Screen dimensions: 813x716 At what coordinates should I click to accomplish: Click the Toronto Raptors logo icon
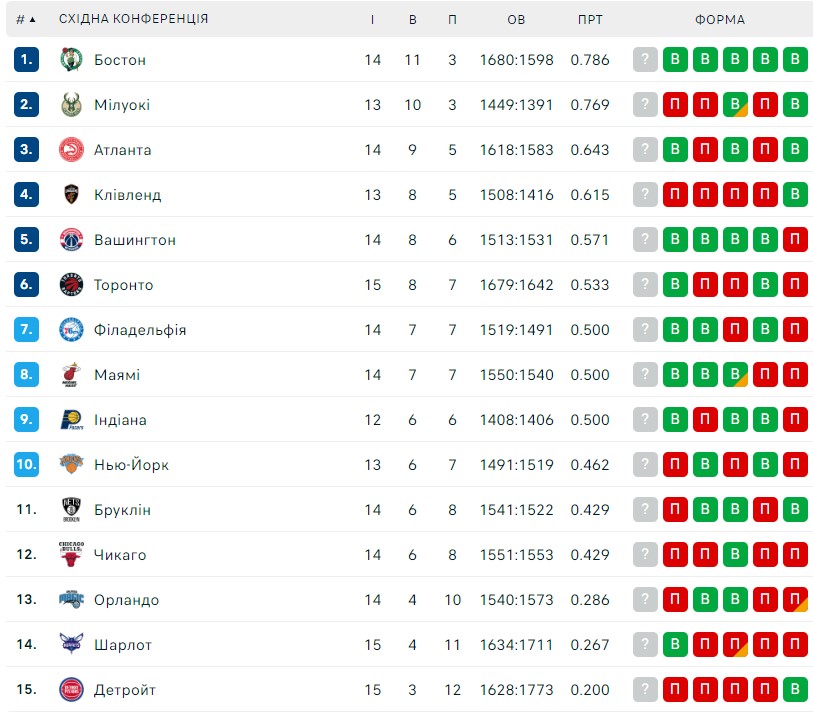[71, 285]
